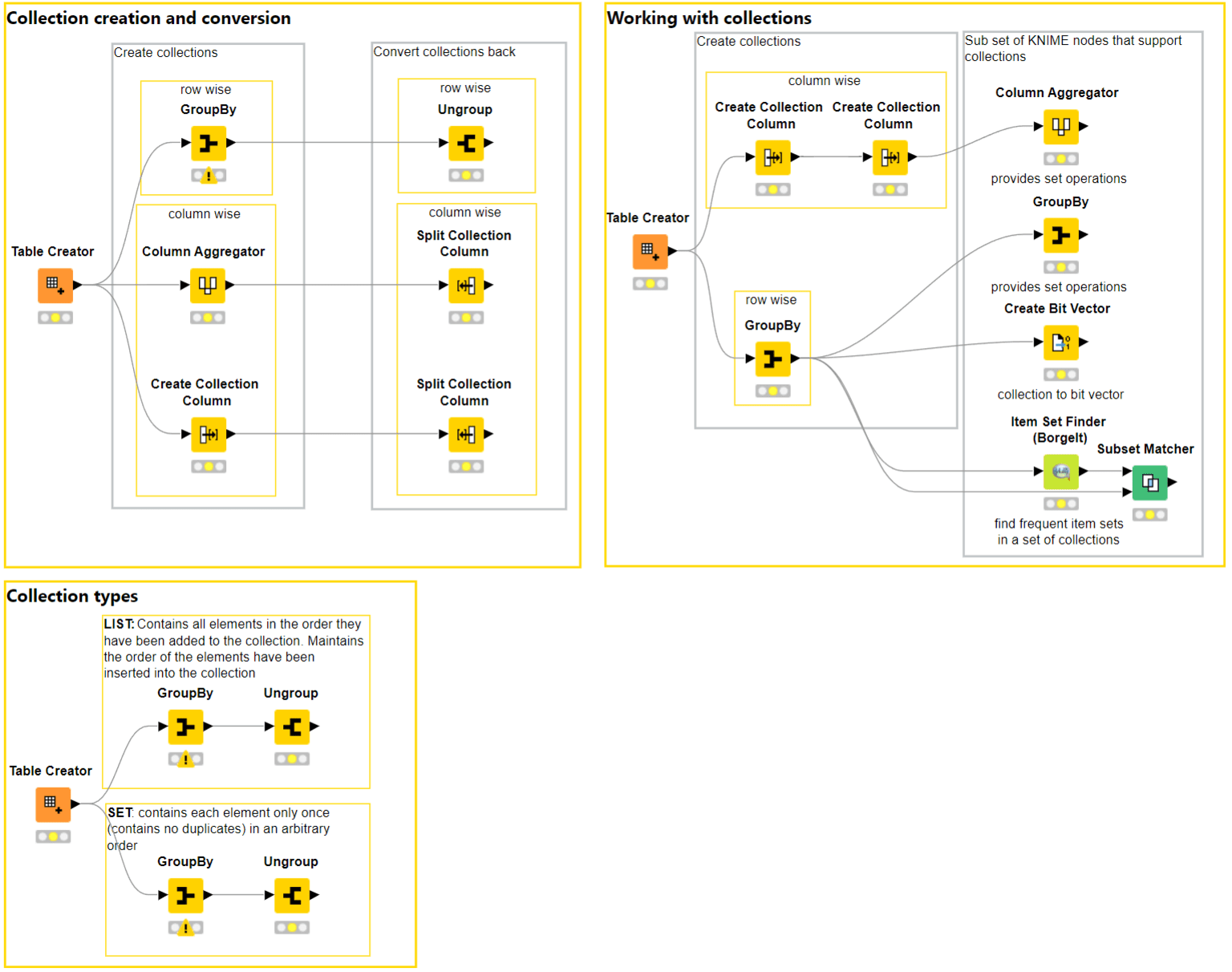Click 'Sub set of KNIME nodes' annotation text
The image size is (1232, 972).
point(1073,48)
